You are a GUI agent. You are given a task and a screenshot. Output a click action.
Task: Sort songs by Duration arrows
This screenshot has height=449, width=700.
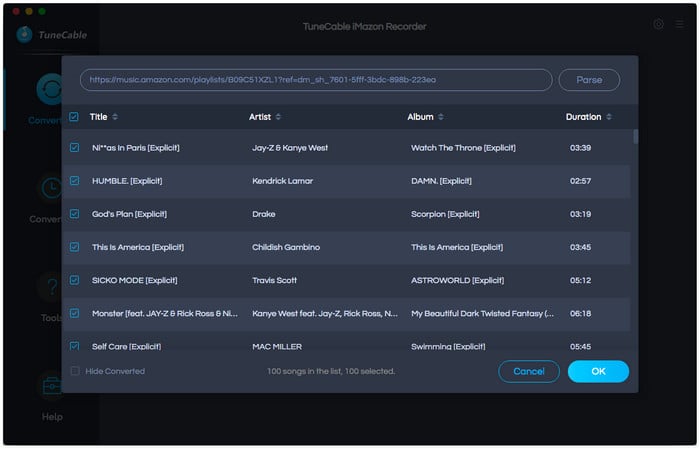tap(609, 117)
